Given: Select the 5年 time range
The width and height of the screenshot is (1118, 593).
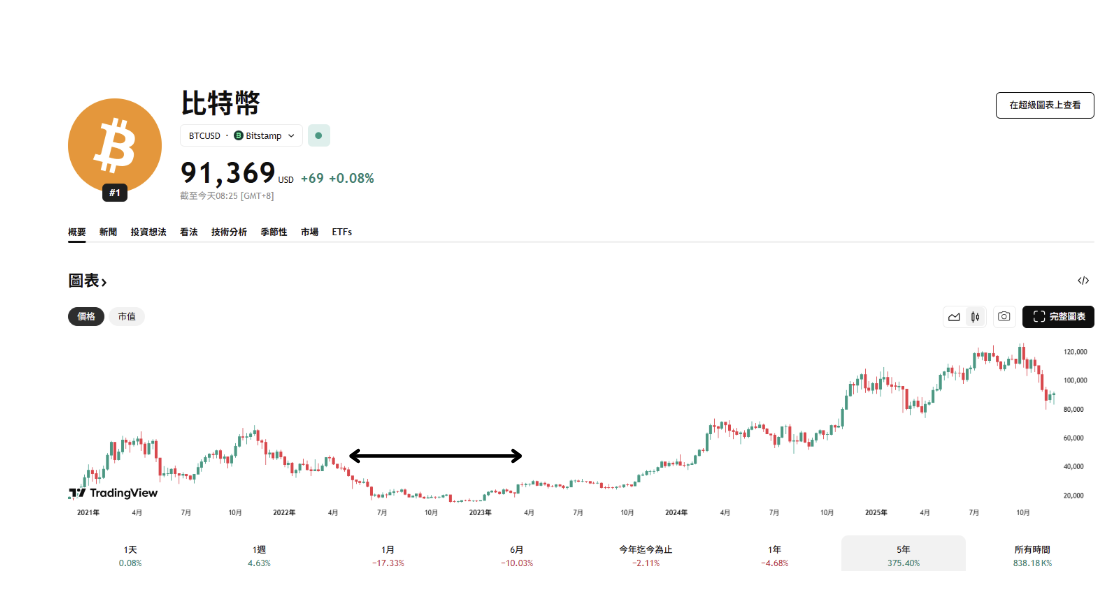Looking at the screenshot, I should click(903, 555).
